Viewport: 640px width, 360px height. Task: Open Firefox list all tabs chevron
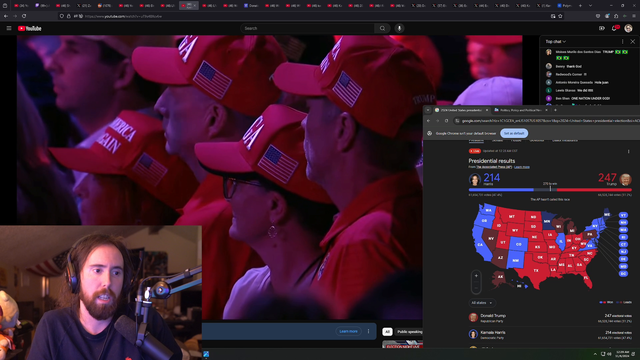(590, 6)
